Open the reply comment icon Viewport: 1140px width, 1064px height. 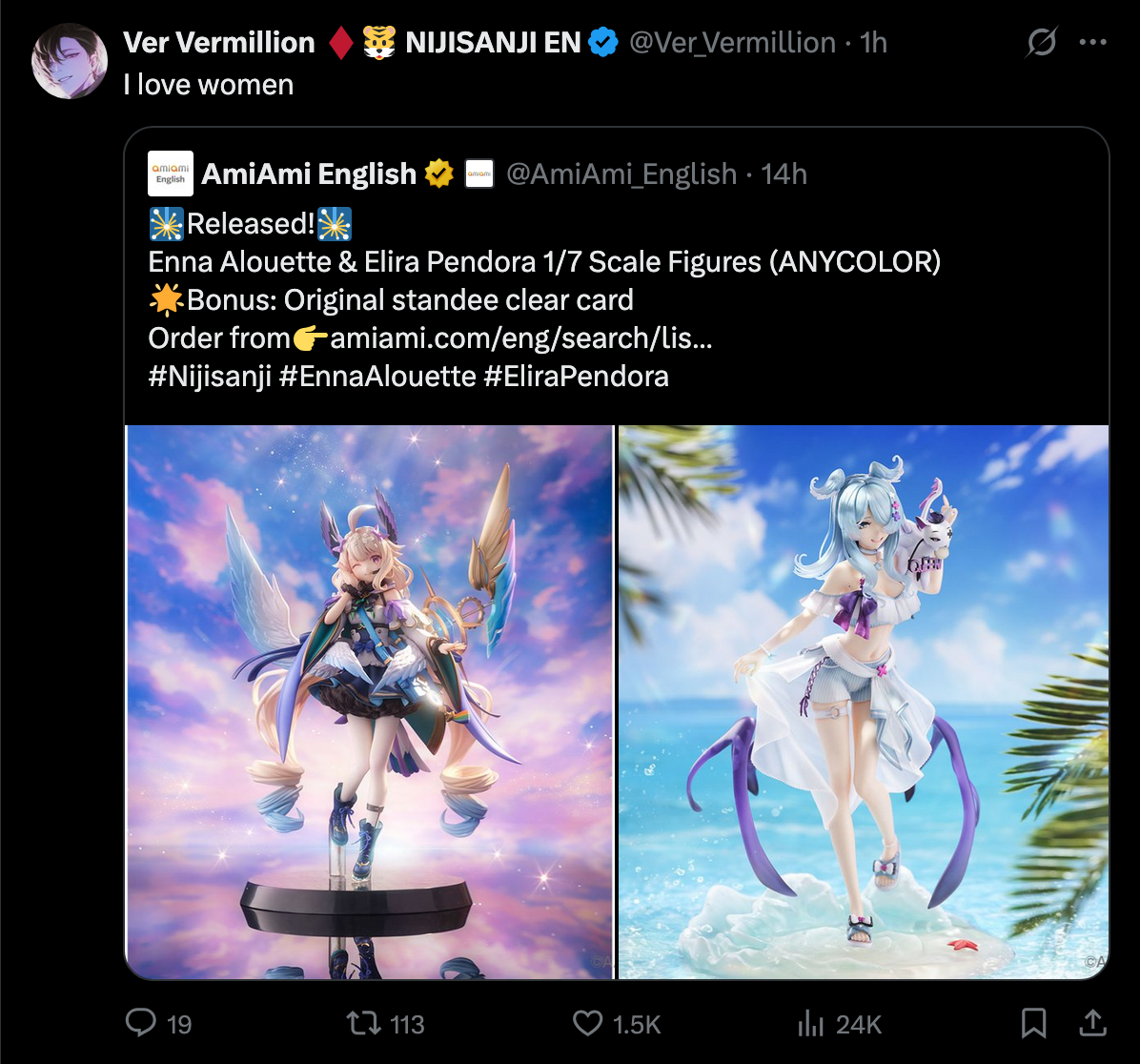(141, 1023)
